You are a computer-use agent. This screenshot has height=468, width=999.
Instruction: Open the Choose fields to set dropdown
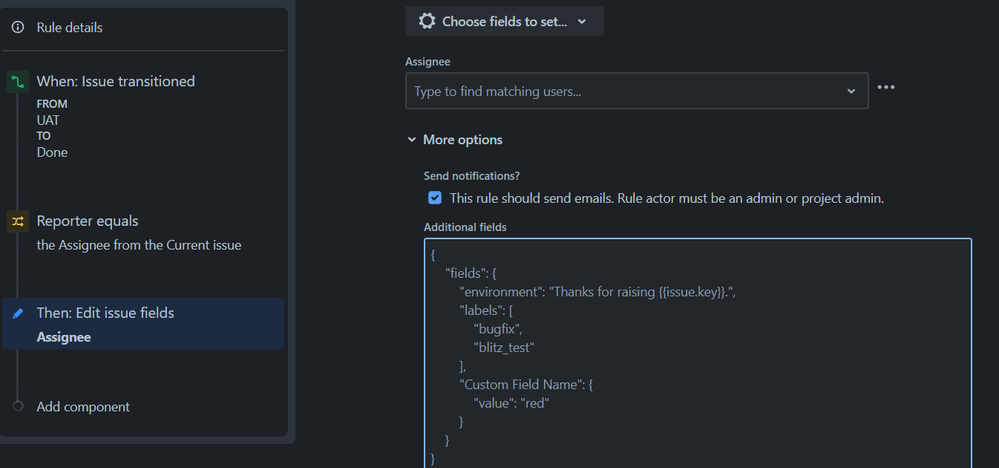(x=505, y=21)
